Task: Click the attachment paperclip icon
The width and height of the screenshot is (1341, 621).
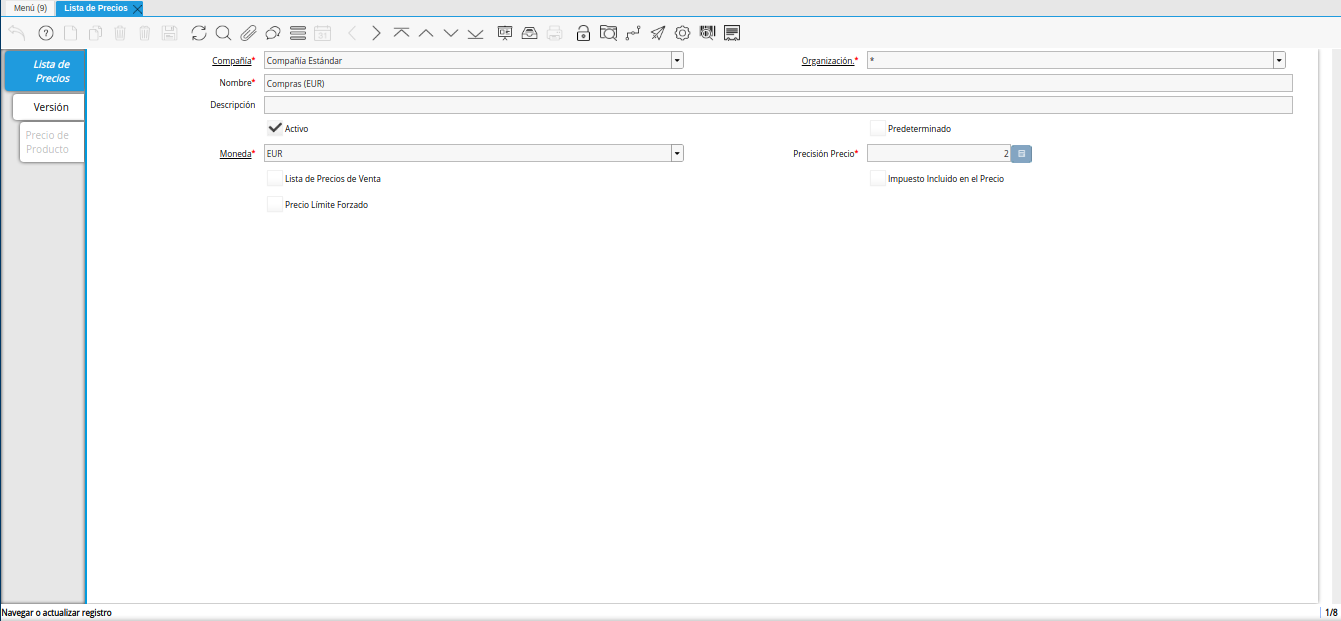Action: point(248,33)
